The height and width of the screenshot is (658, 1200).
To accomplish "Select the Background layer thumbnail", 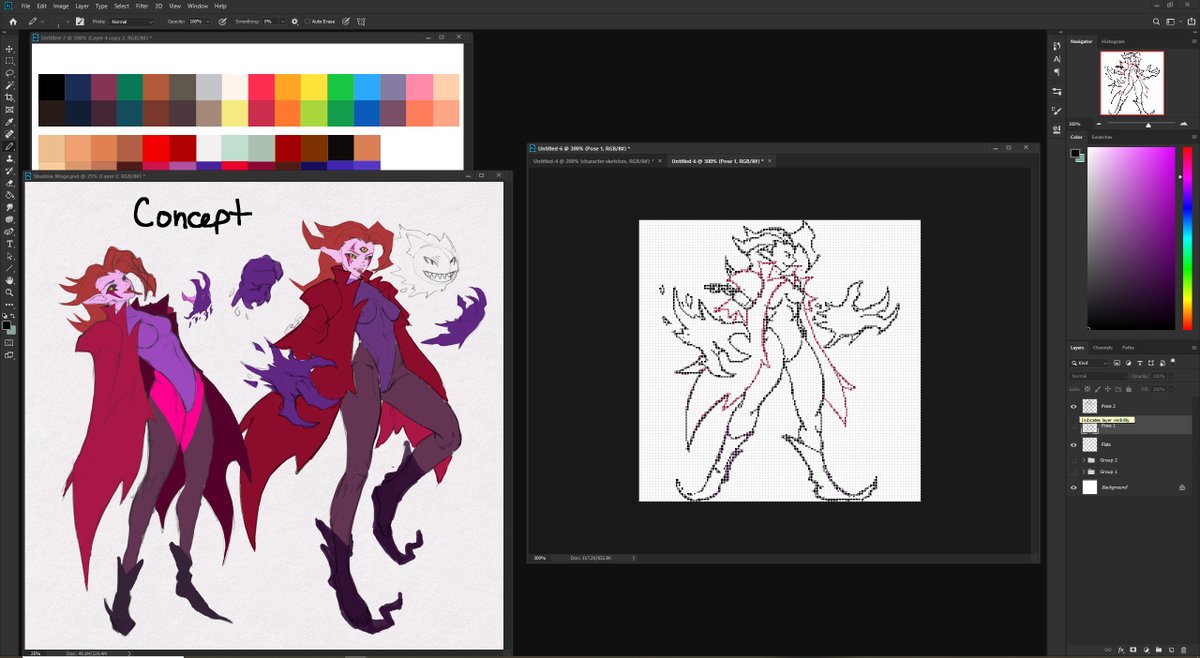I will coord(1090,487).
